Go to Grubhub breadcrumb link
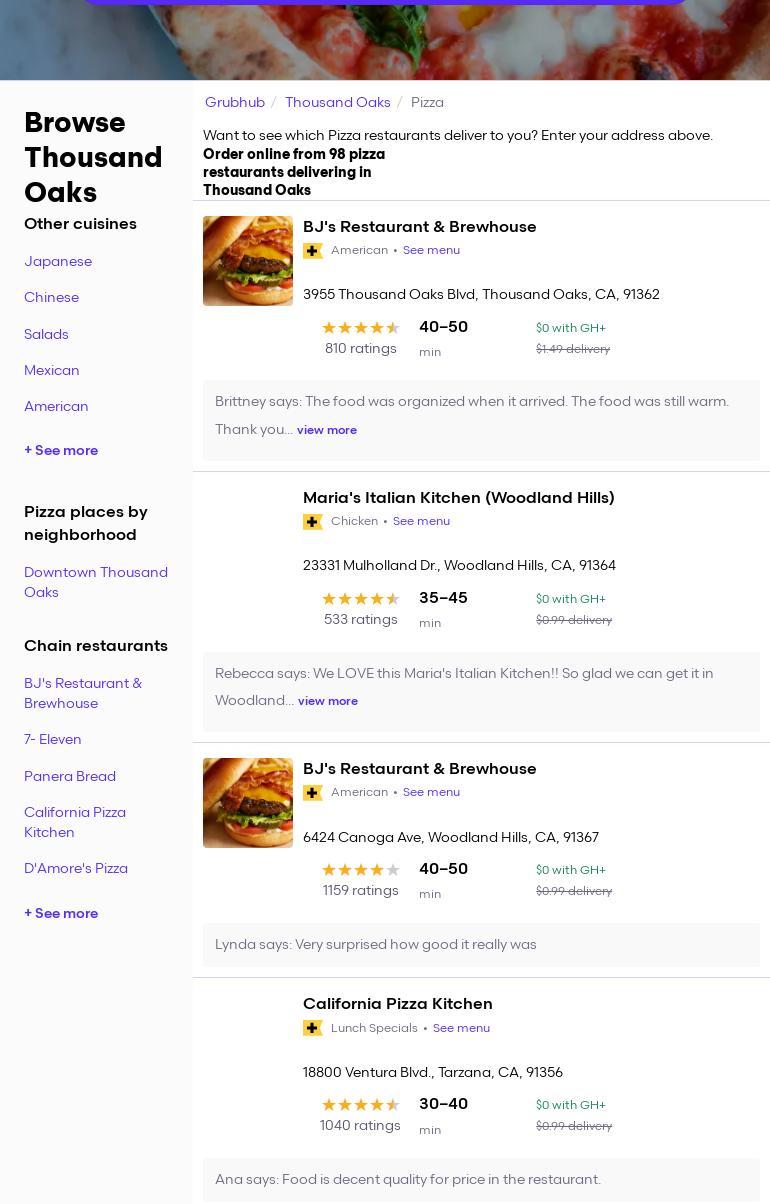Screen dimensions: 770x1204 [x=235, y=102]
